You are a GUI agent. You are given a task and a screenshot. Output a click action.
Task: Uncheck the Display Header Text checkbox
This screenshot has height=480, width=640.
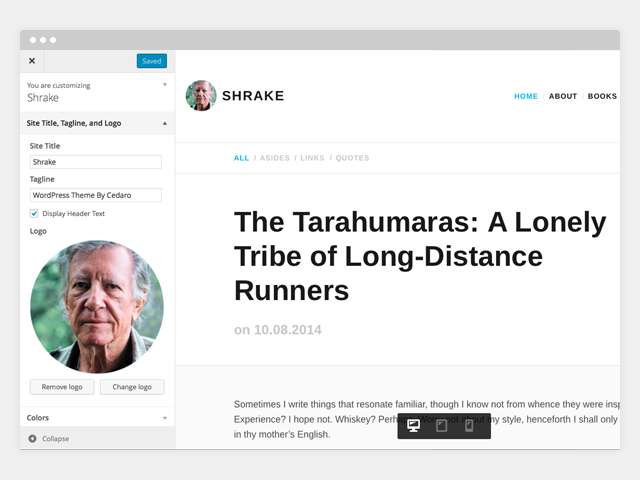tap(34, 213)
